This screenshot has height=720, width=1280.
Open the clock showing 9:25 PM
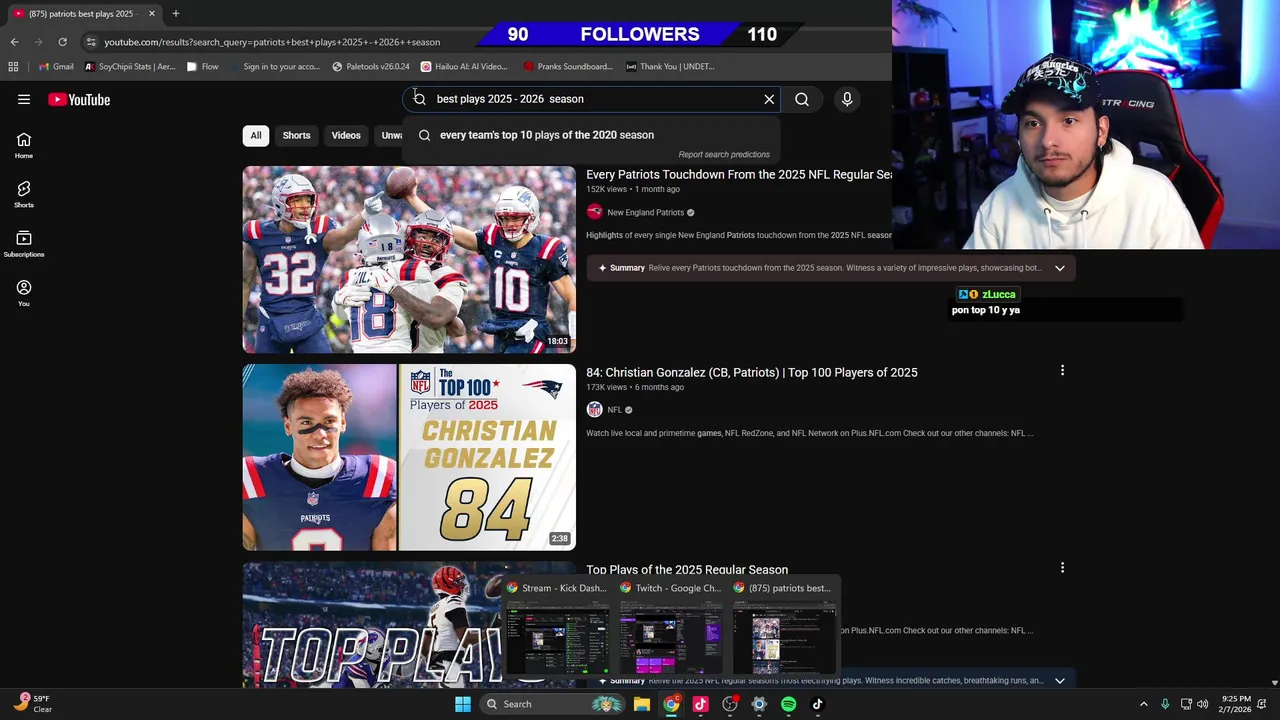coord(1235,704)
